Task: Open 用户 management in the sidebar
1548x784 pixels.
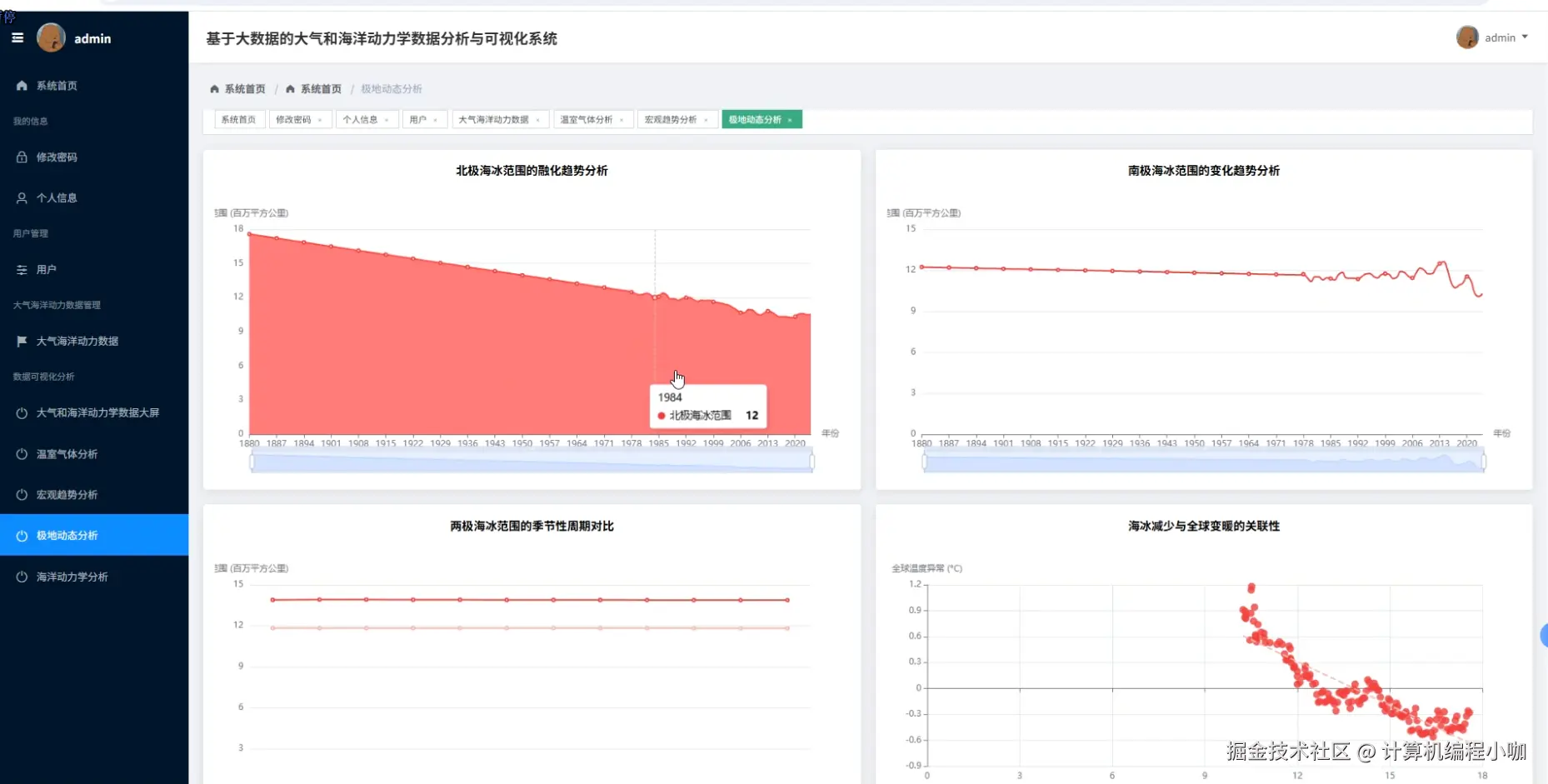Action: [x=94, y=270]
